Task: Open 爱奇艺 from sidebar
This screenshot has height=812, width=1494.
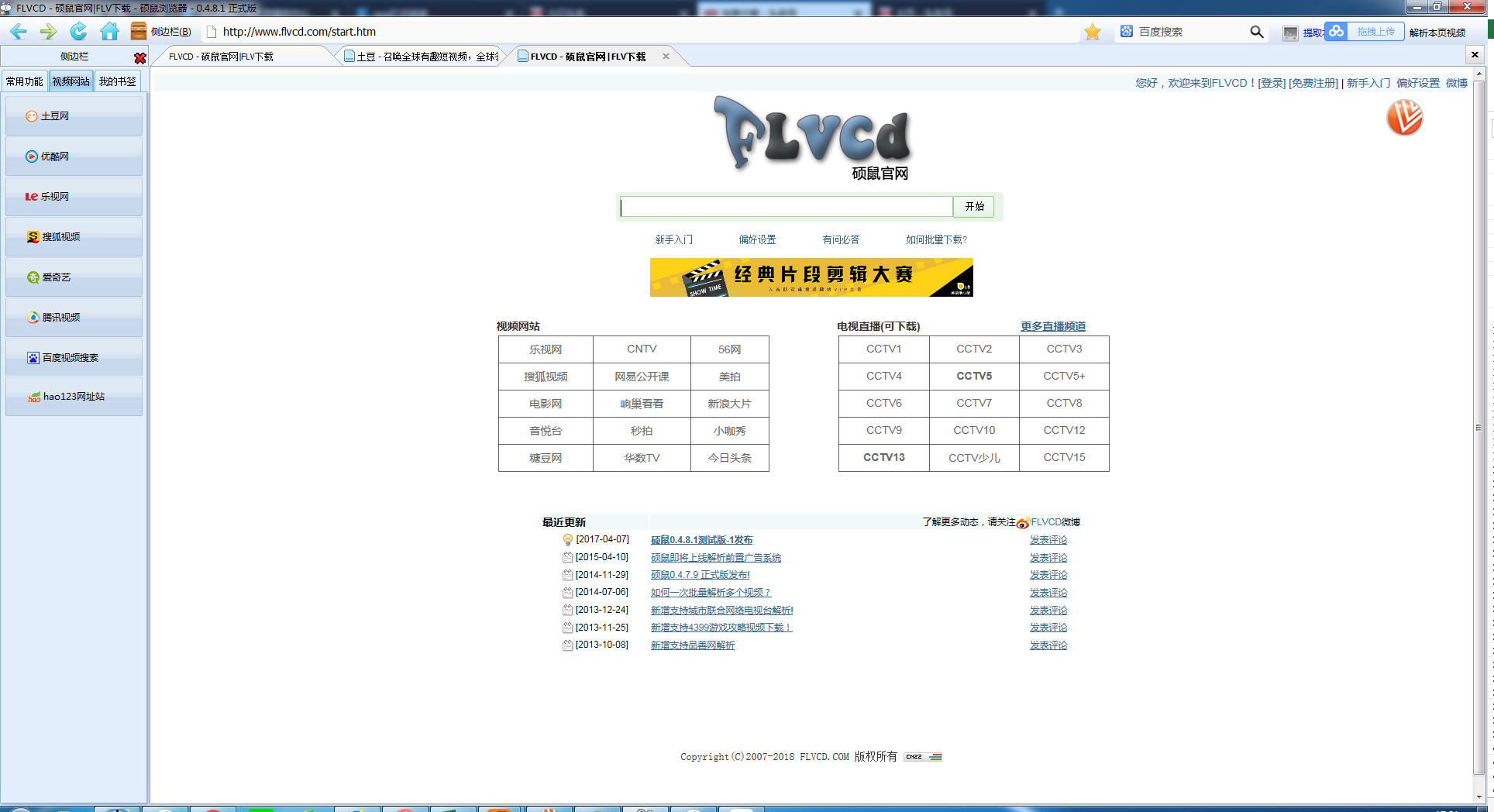Action: coord(74,277)
